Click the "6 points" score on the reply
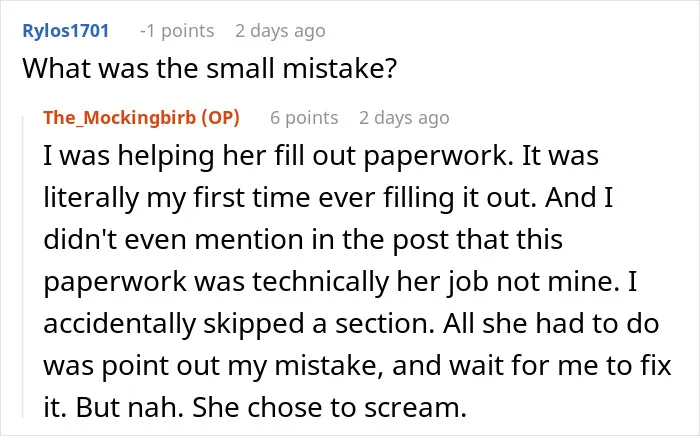Screen dimensions: 700x436 click(304, 118)
